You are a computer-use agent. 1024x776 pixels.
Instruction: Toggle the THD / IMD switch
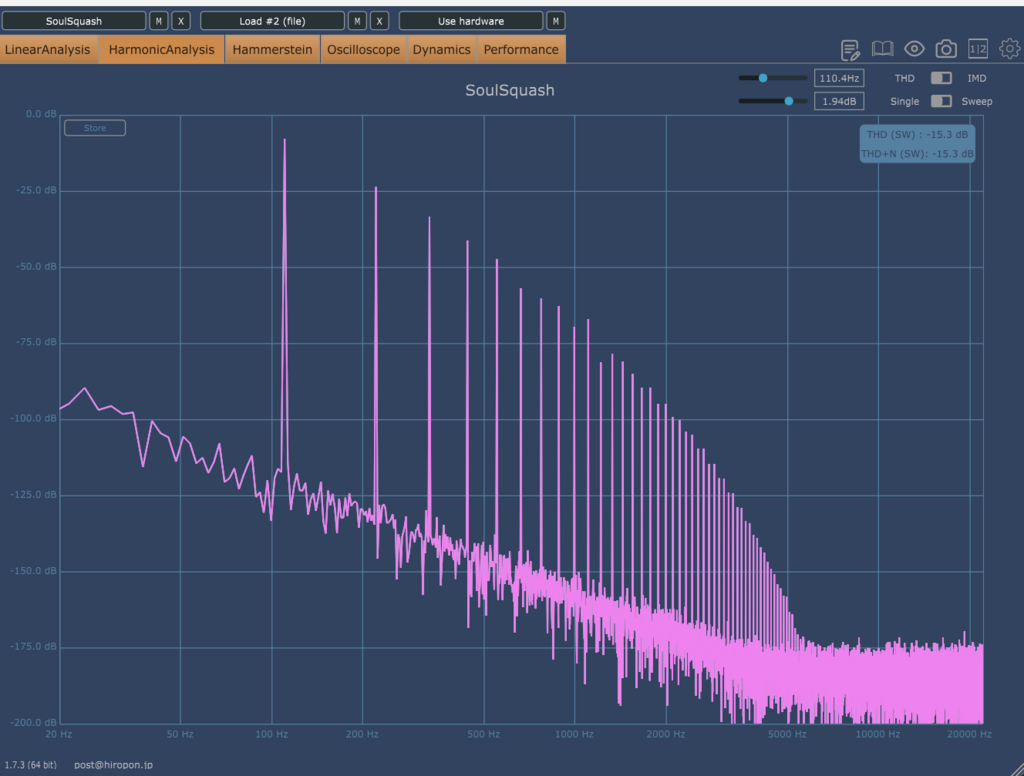point(941,78)
